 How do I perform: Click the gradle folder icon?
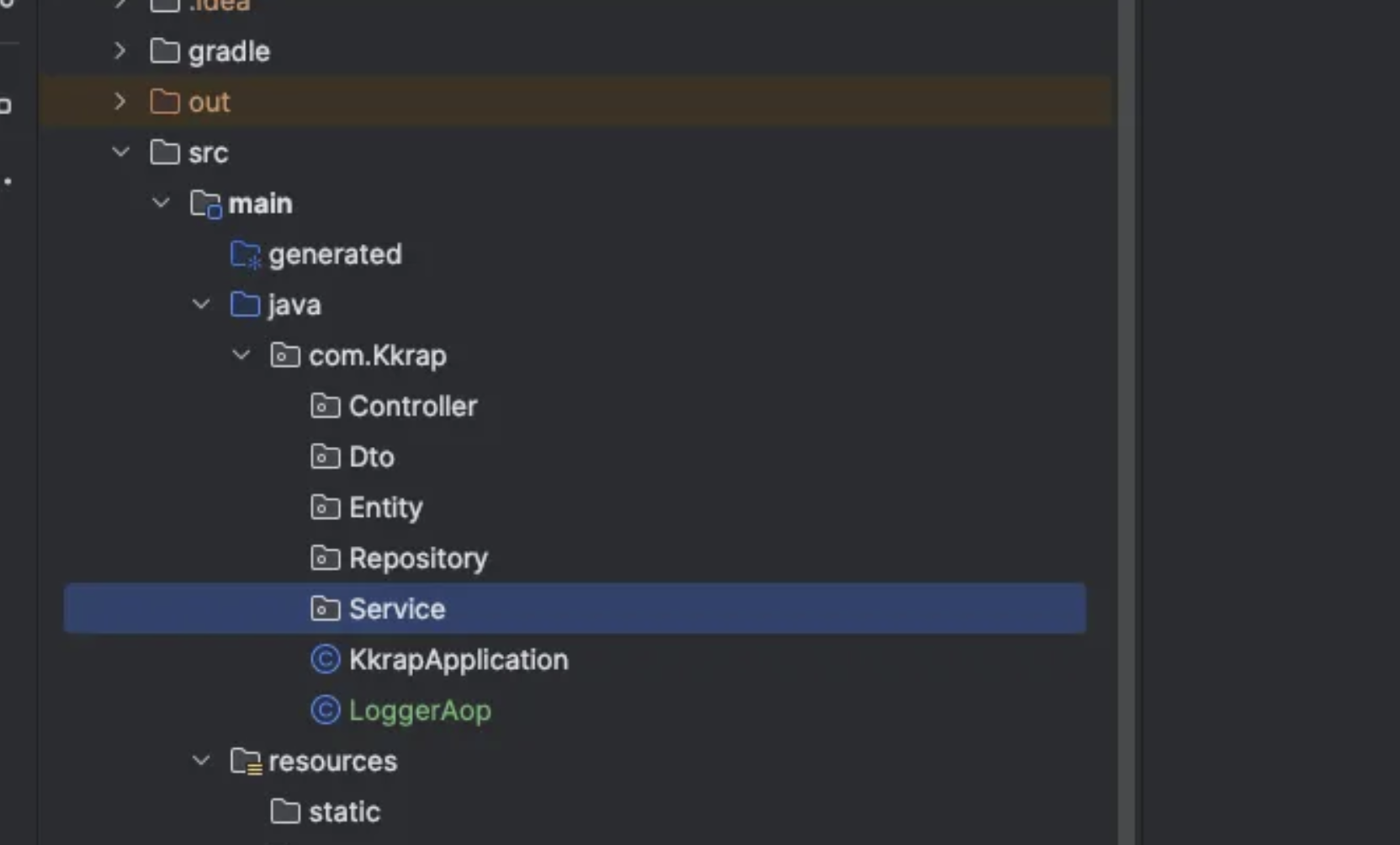[165, 51]
